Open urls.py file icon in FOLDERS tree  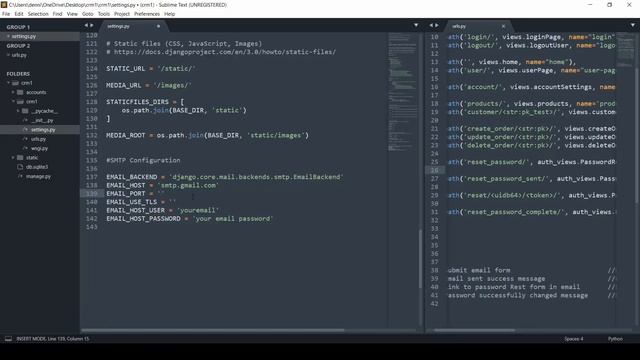pos(25,139)
